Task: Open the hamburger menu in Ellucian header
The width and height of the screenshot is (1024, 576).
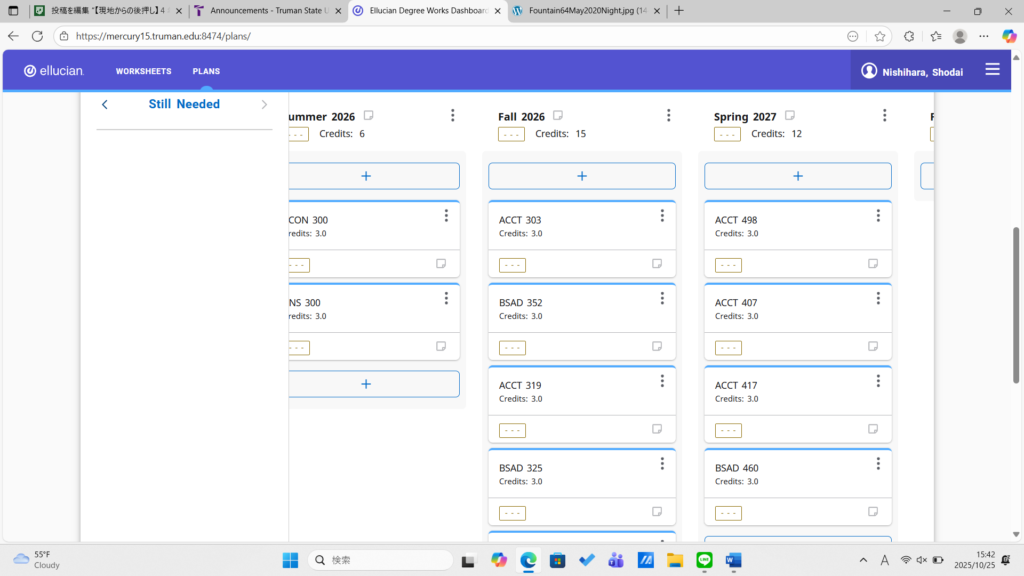Action: coord(992,70)
